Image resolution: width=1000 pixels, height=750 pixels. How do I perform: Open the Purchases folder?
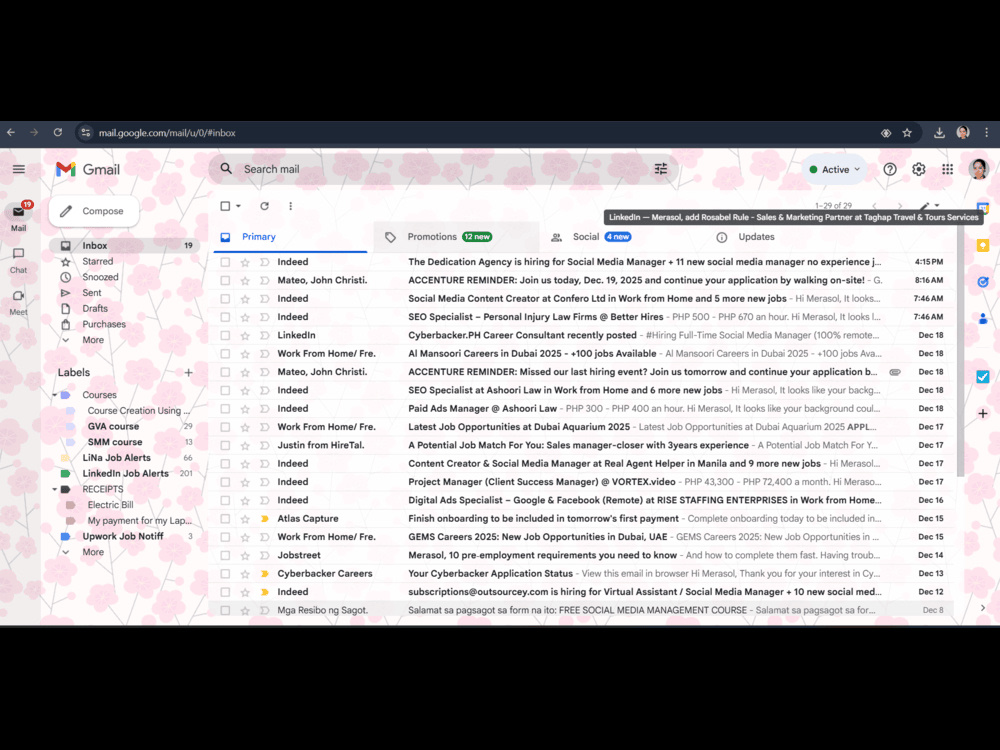pyautogui.click(x=104, y=325)
